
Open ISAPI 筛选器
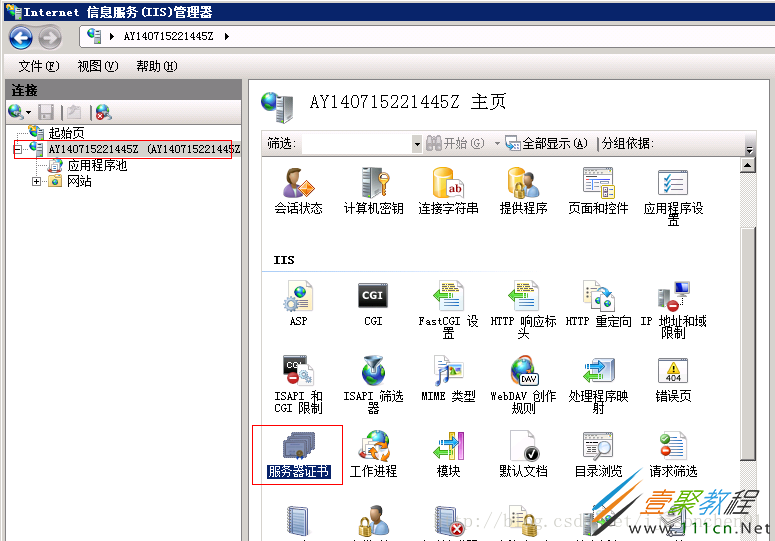(373, 384)
